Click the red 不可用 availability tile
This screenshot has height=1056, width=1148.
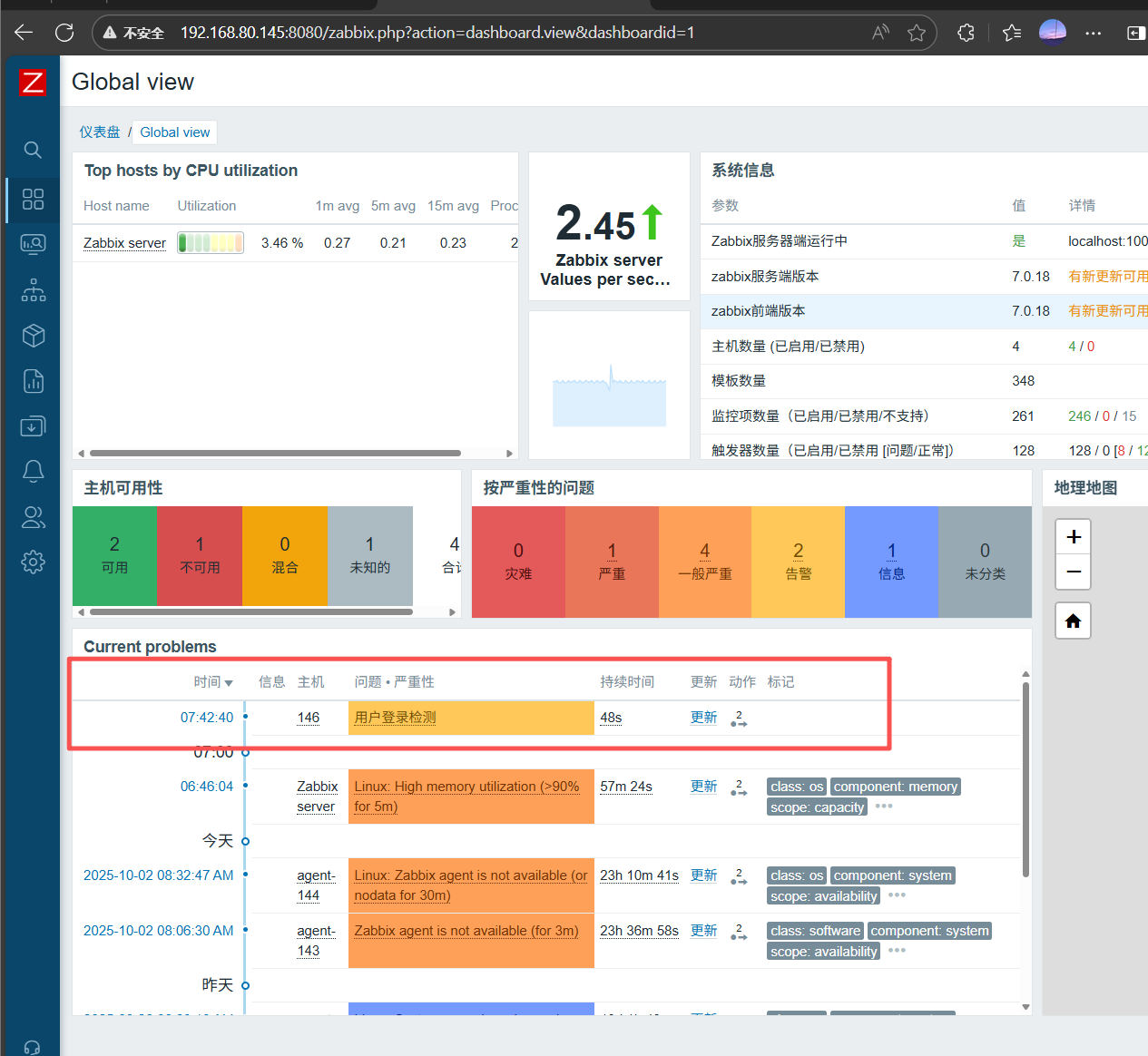point(200,555)
